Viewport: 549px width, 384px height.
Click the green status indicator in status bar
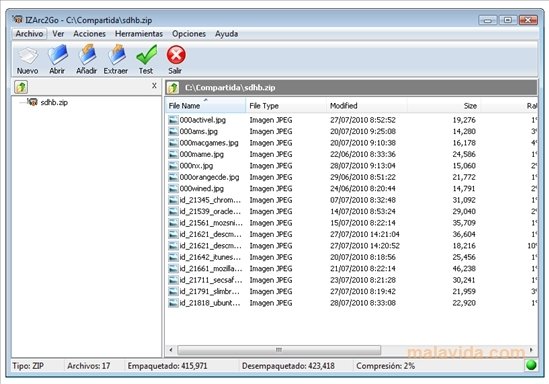pyautogui.click(x=531, y=365)
